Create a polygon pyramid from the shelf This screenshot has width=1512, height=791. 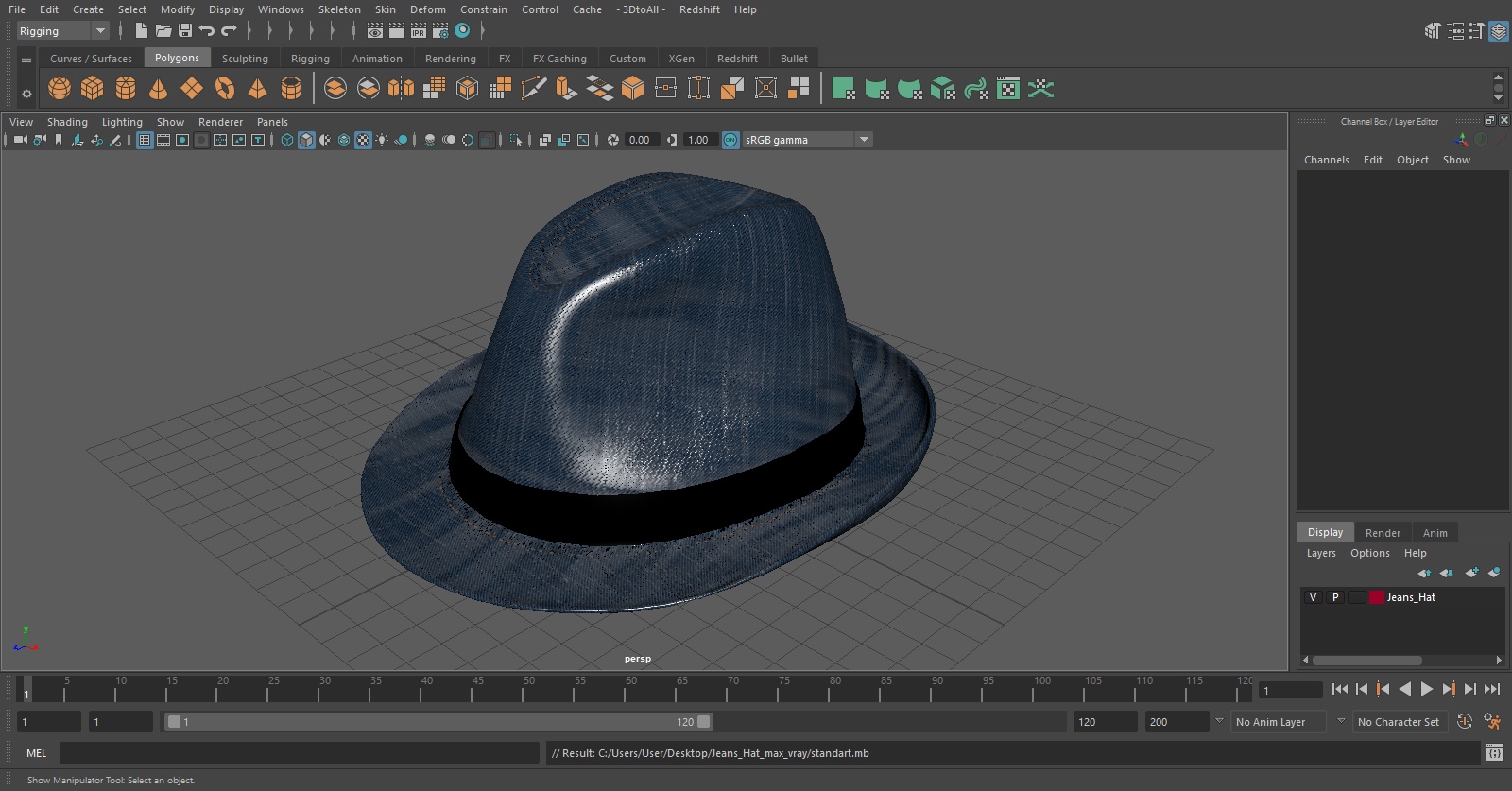tap(258, 89)
